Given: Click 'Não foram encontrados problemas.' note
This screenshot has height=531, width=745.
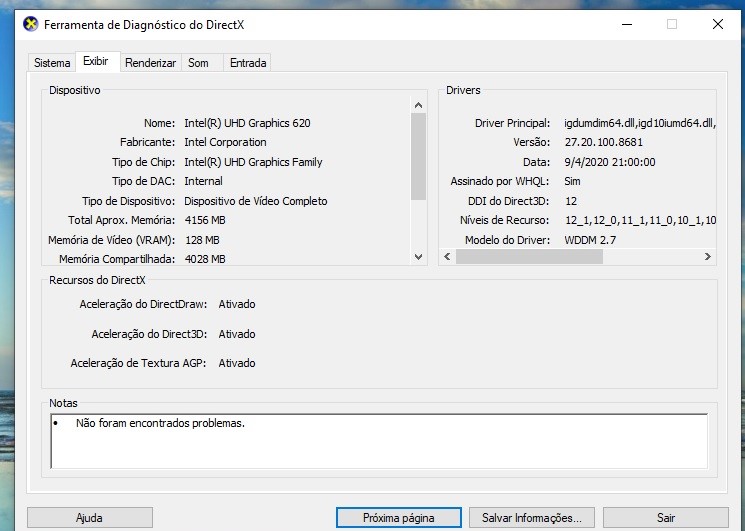Looking at the screenshot, I should coord(160,423).
